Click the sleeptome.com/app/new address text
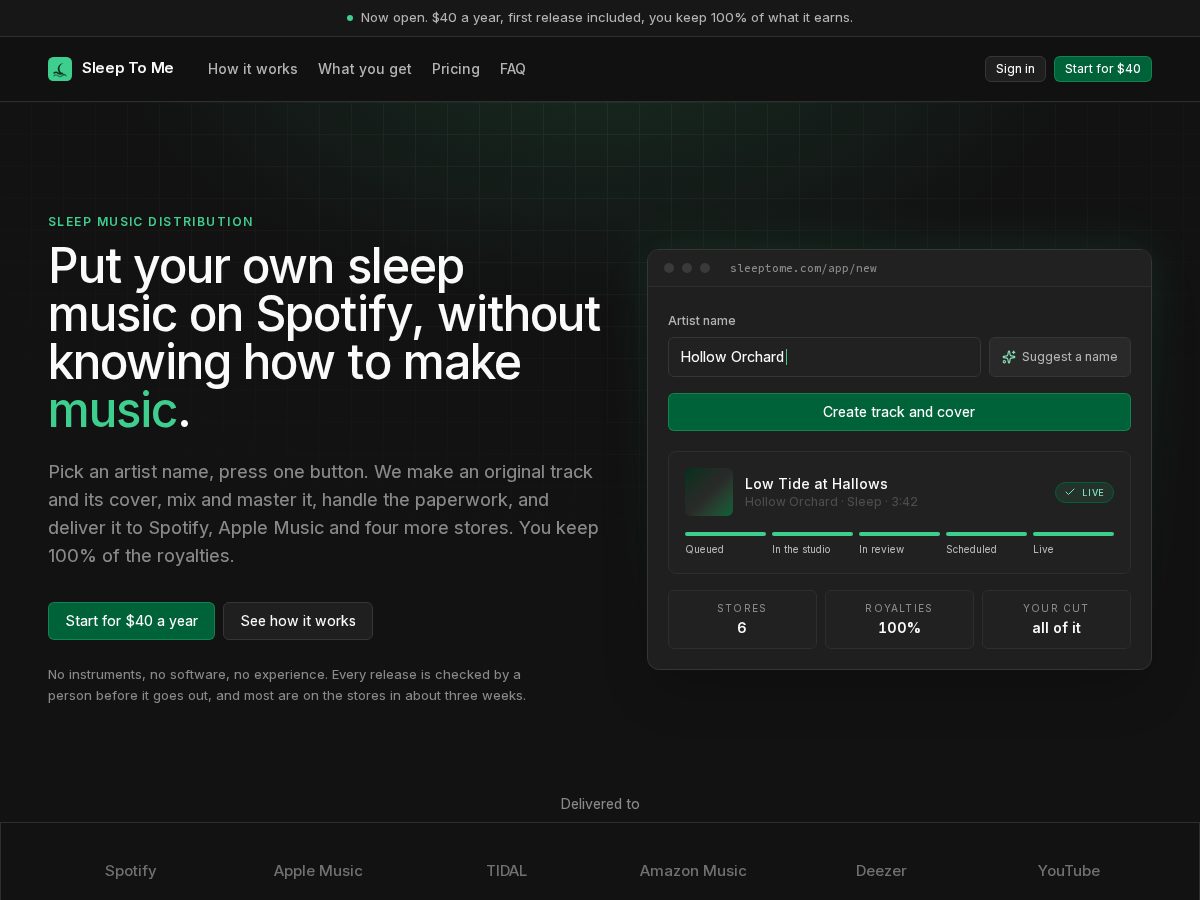This screenshot has width=1200, height=900. point(803,268)
